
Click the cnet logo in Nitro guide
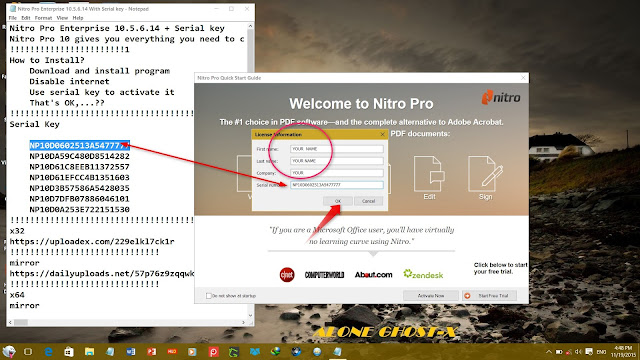[x=287, y=275]
